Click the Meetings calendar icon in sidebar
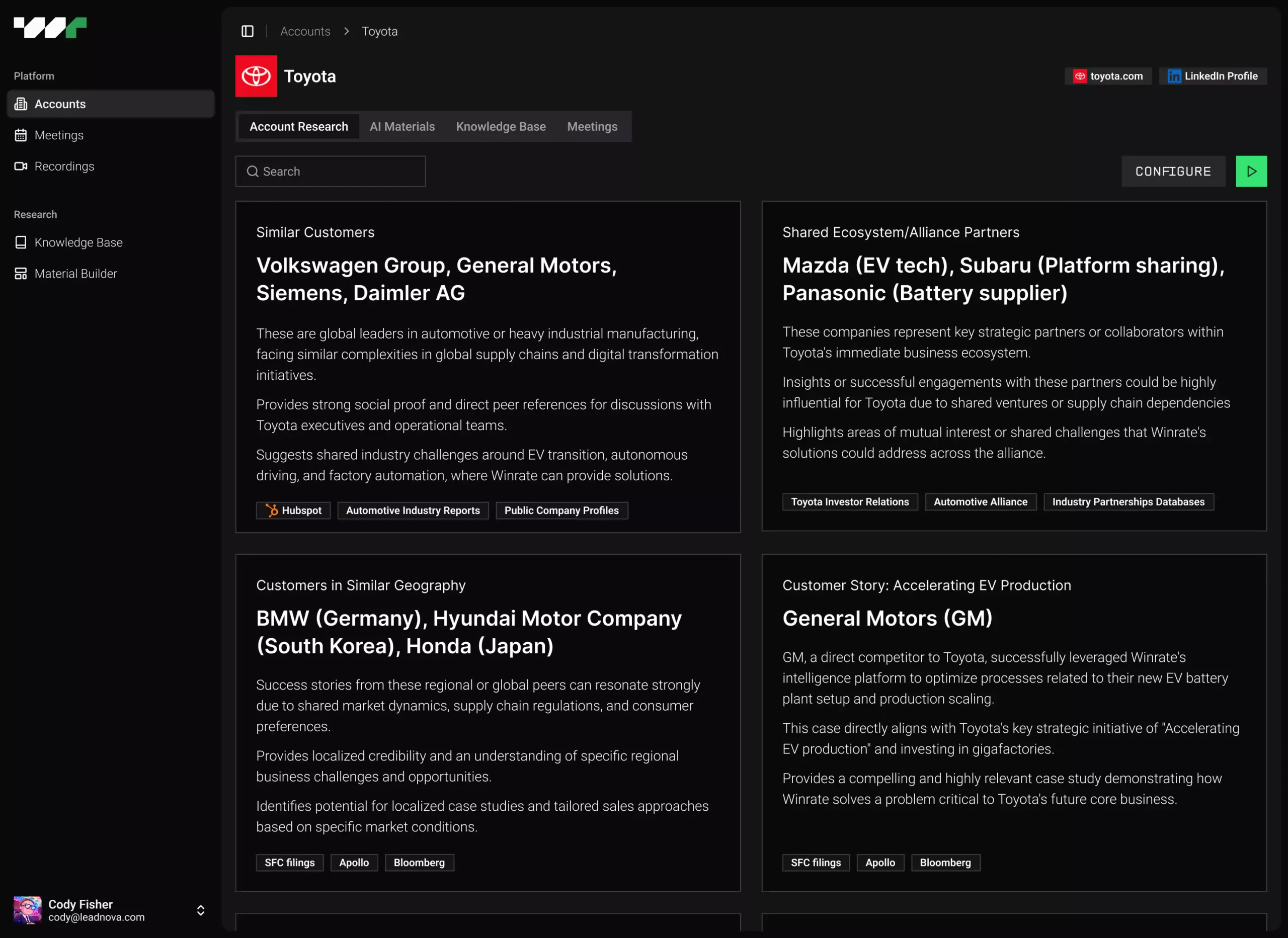 click(21, 135)
